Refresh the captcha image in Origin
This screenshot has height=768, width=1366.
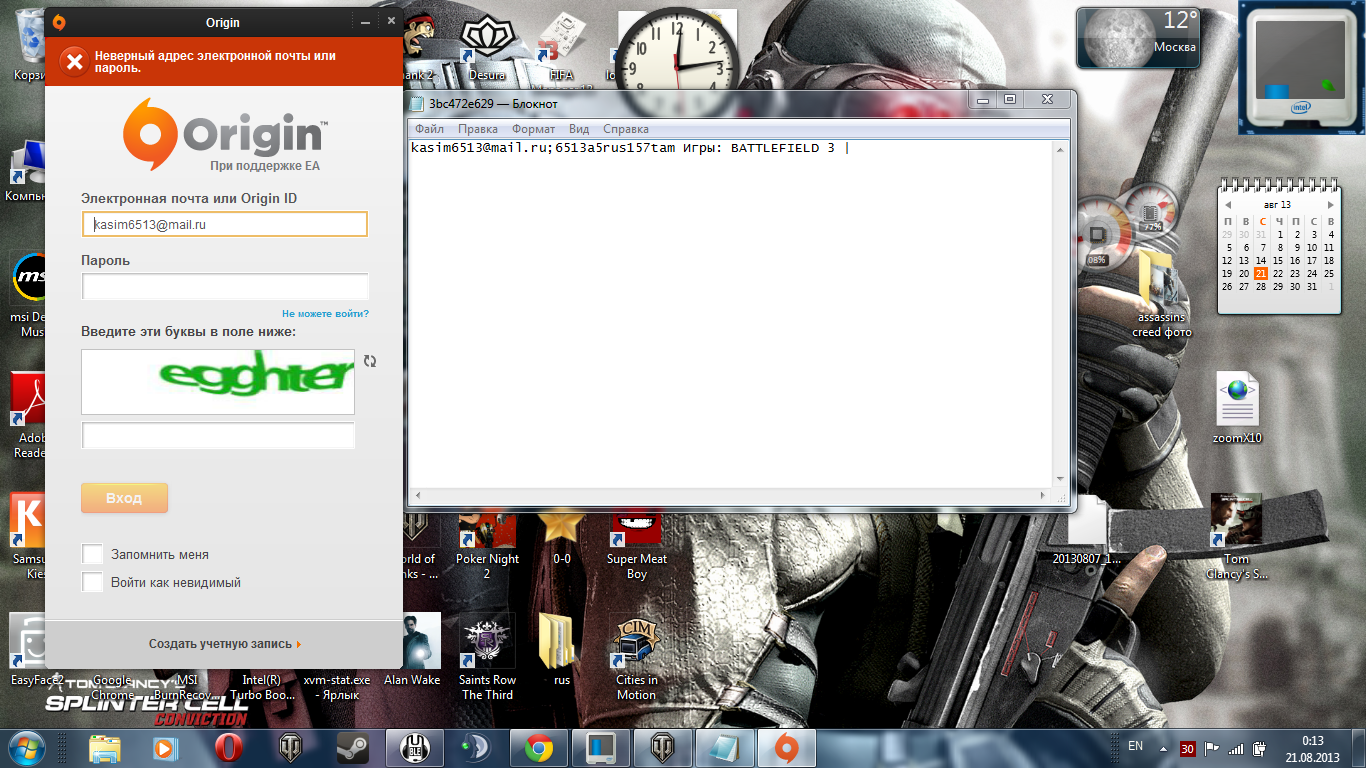[370, 361]
